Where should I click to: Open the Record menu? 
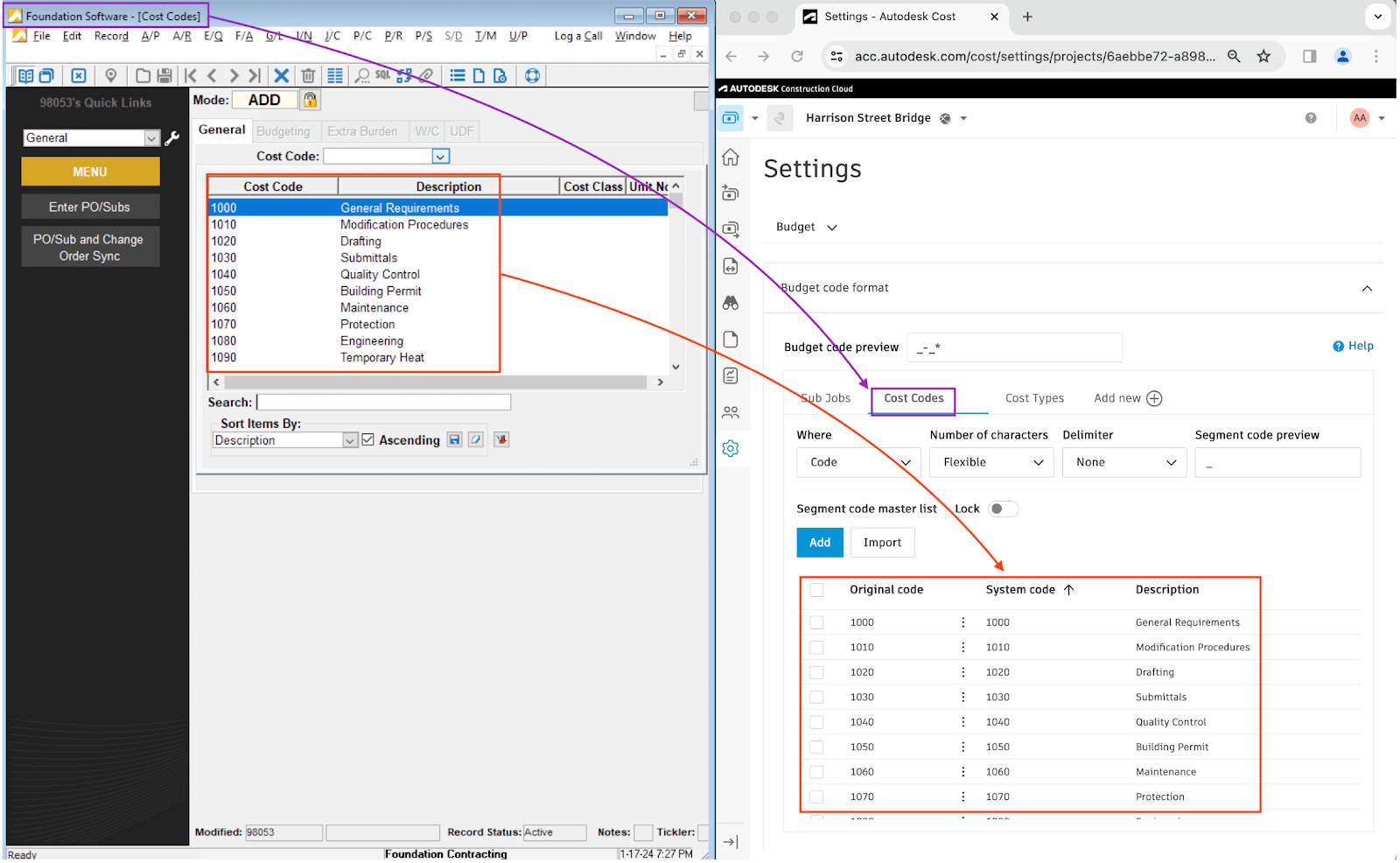pyautogui.click(x=111, y=36)
